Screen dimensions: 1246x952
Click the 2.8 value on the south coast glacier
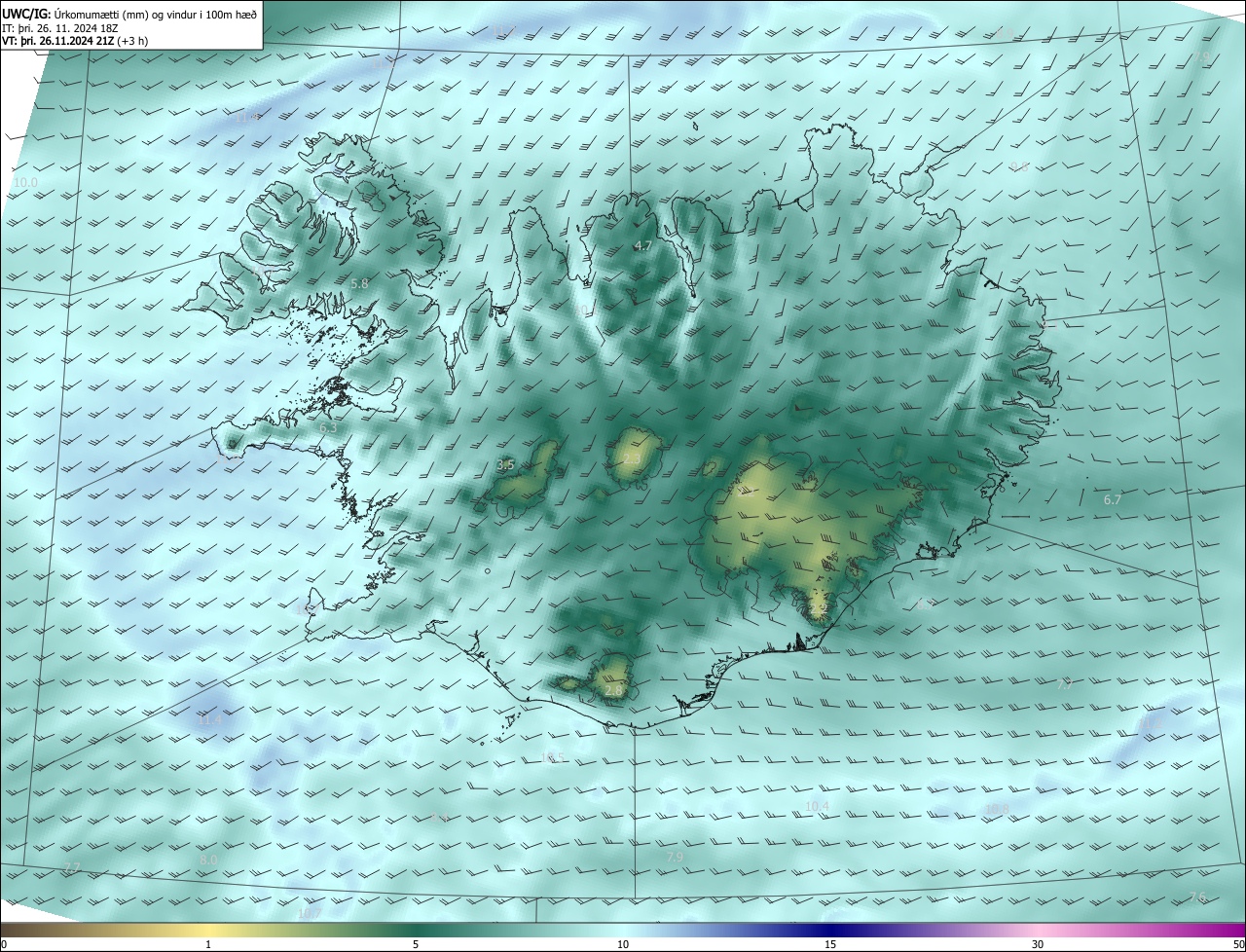[613, 690]
